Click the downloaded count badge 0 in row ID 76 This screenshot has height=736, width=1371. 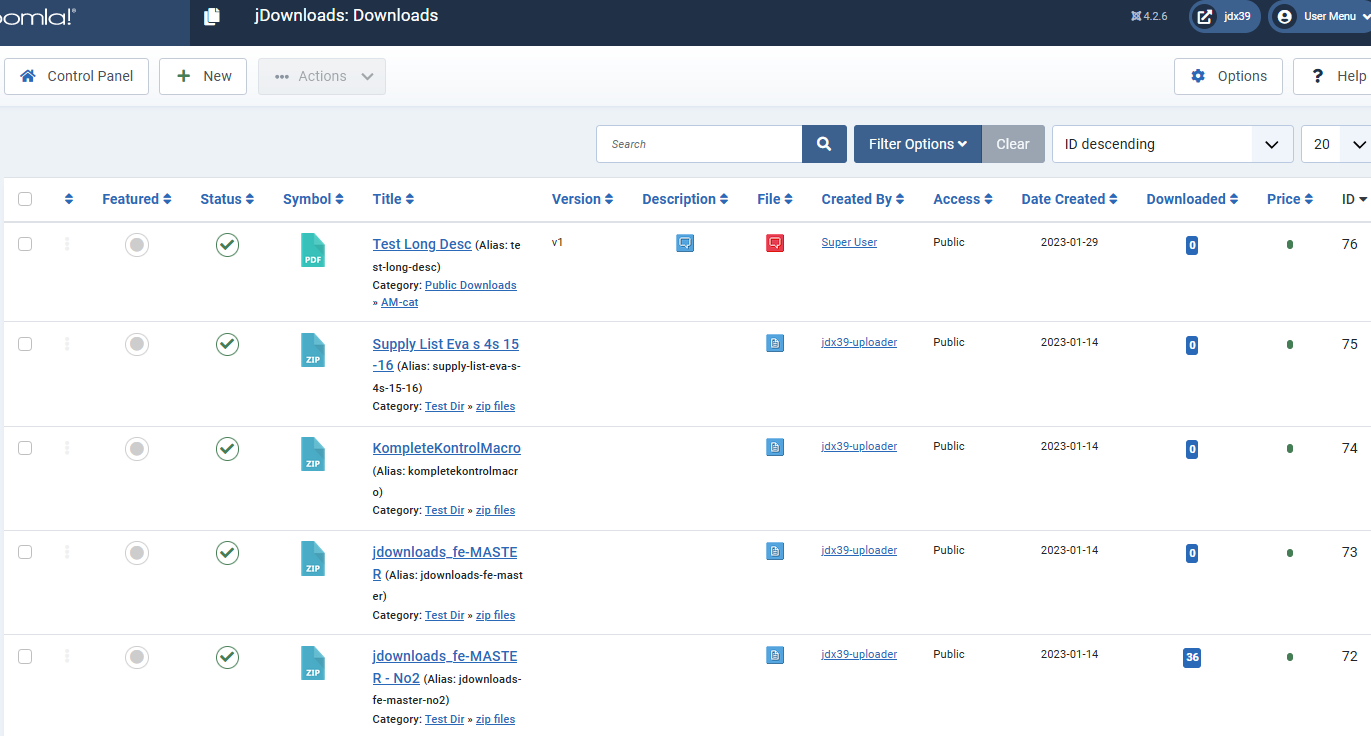pyautogui.click(x=1192, y=245)
